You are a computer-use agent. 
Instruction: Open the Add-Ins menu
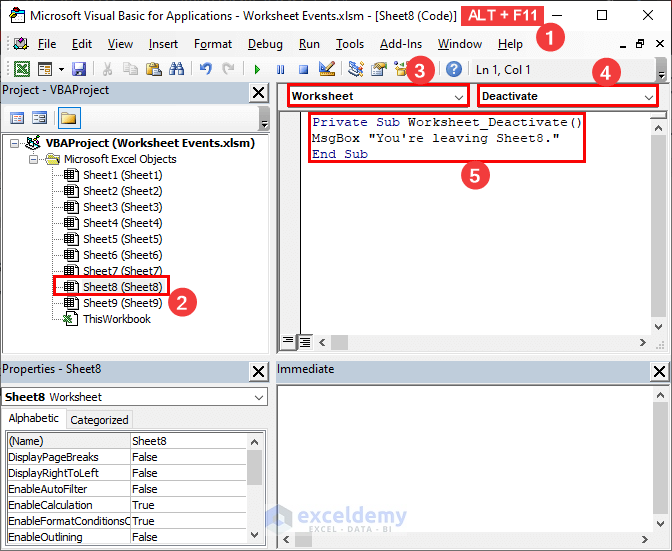(x=401, y=44)
